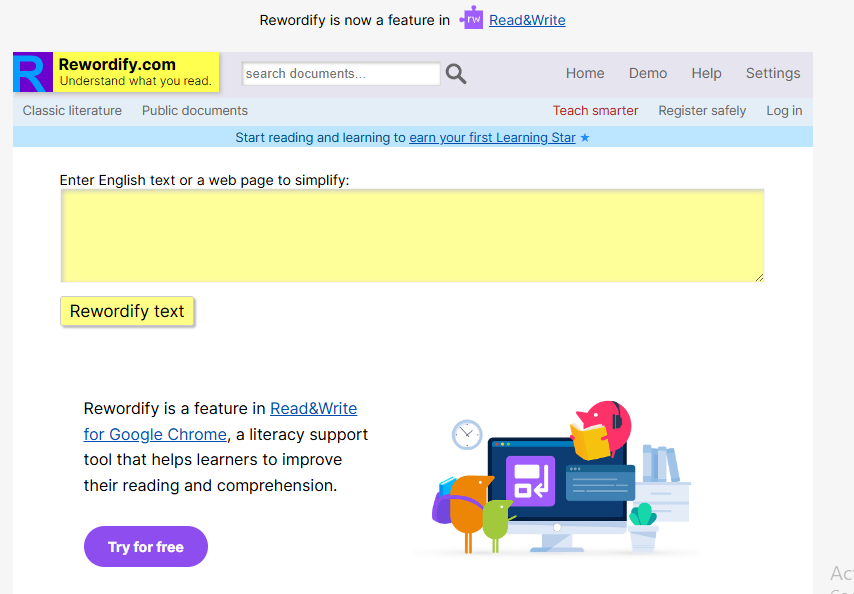Click Register safely
Viewport: 854px width, 594px height.
(x=702, y=111)
